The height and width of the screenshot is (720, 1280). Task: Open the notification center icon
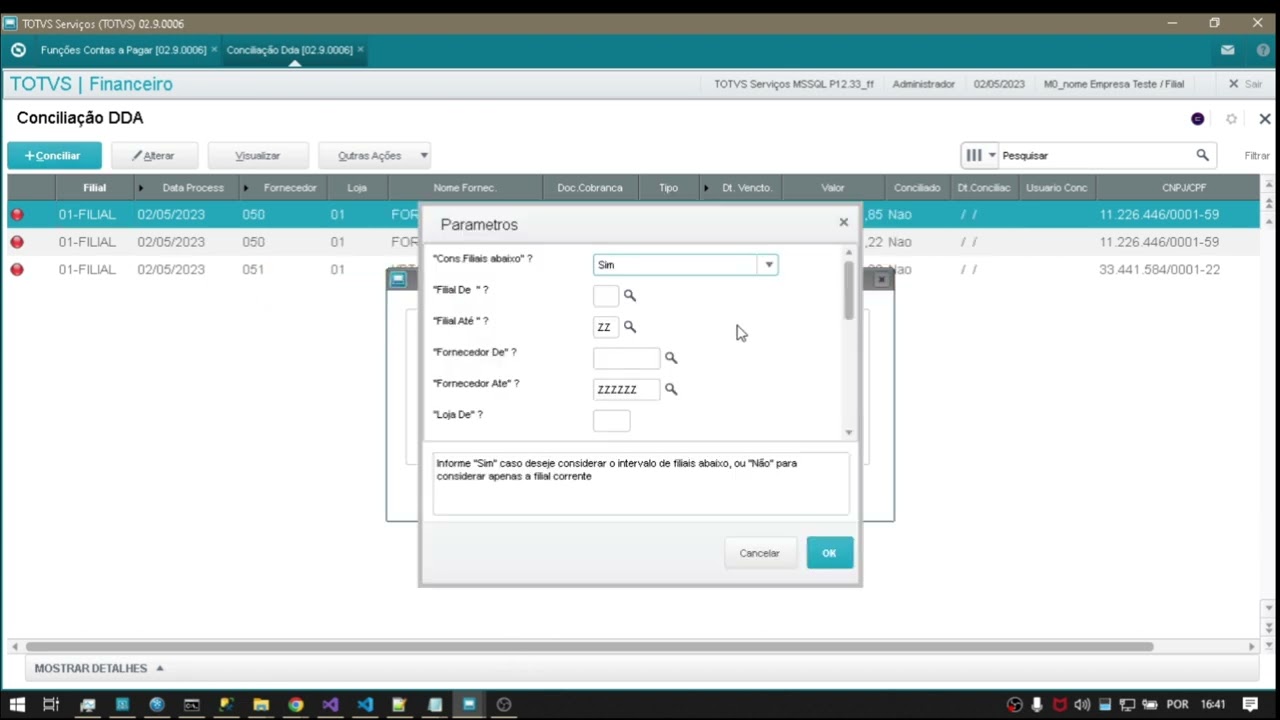point(1249,704)
